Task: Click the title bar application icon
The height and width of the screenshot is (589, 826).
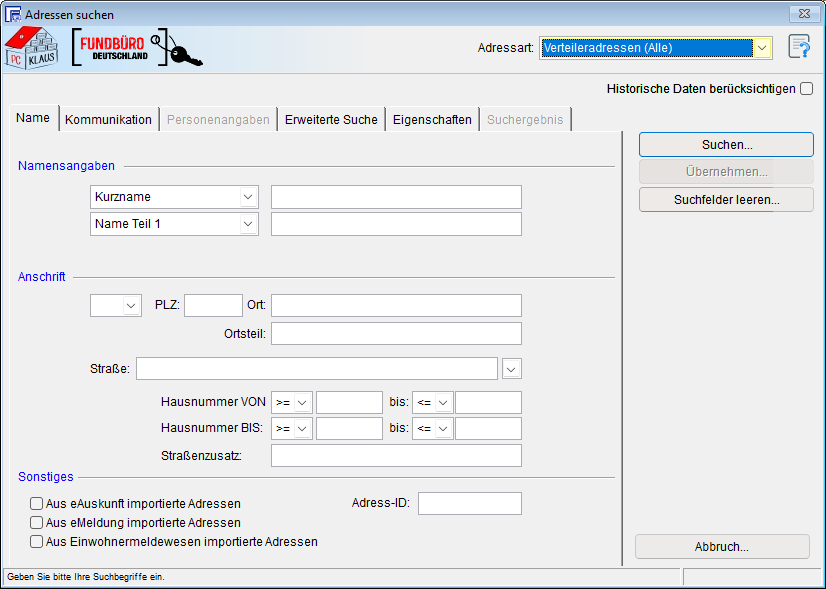Action: pos(13,15)
